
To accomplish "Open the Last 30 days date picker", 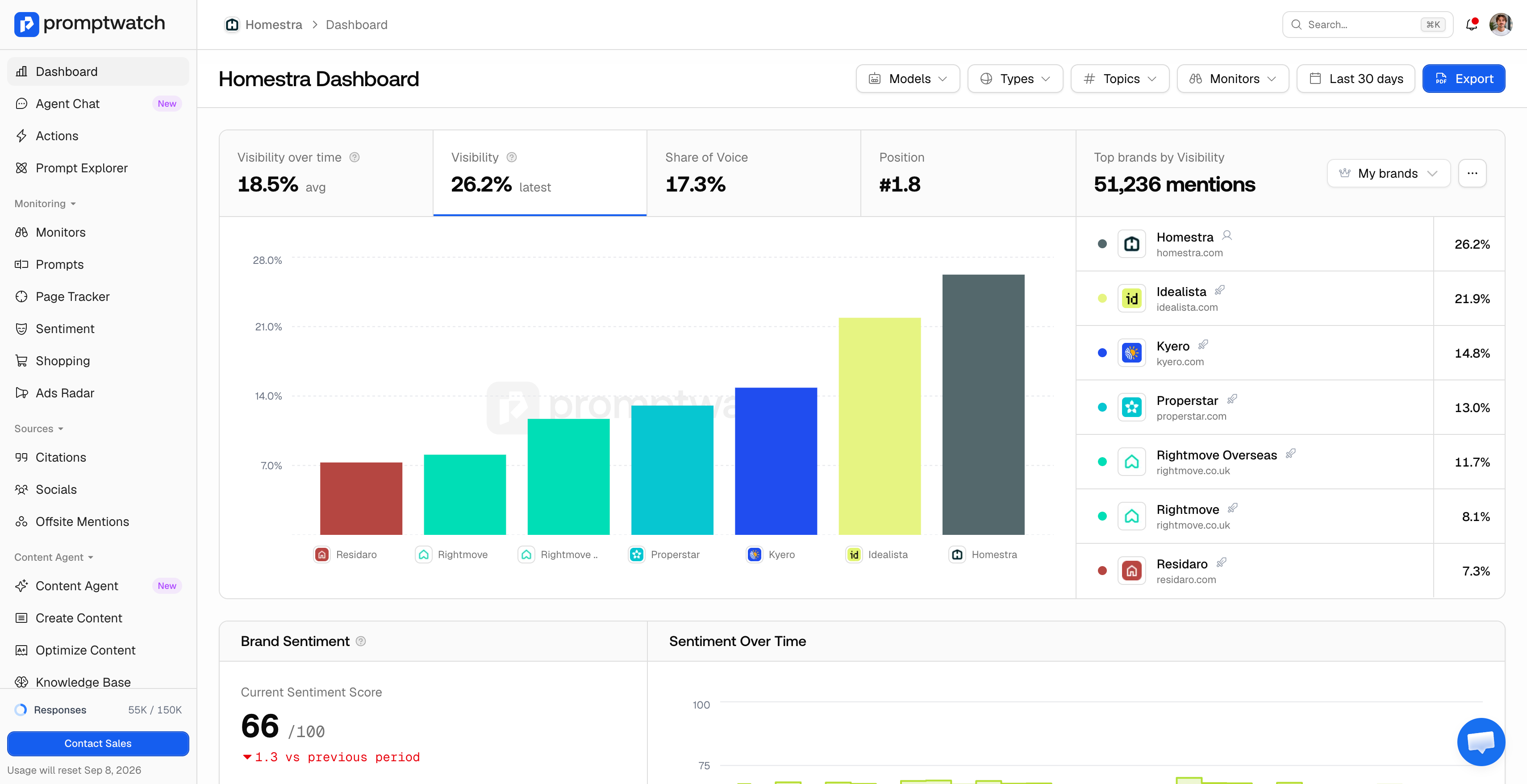I will click(x=1355, y=79).
